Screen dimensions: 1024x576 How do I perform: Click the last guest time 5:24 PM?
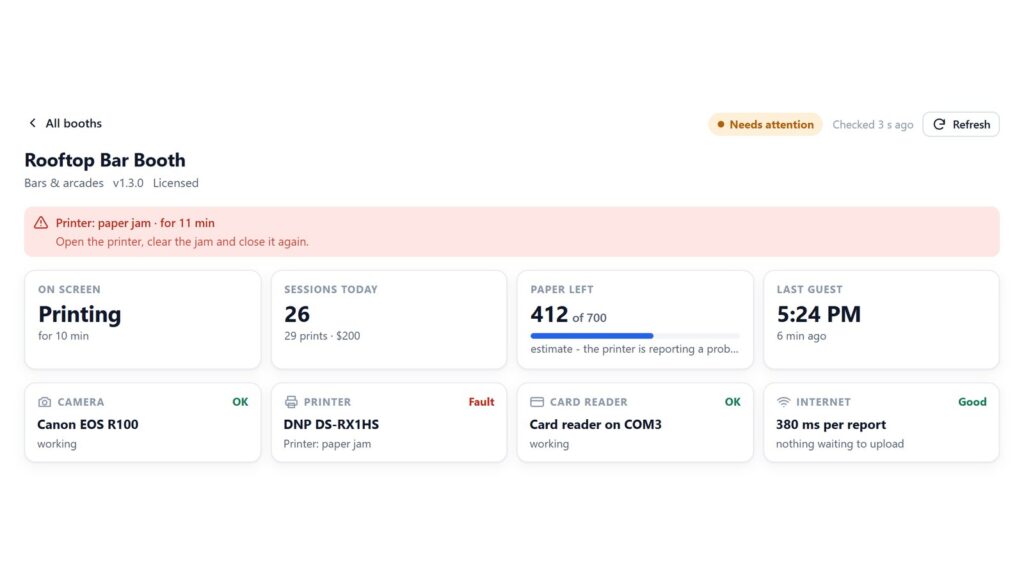pyautogui.click(x=818, y=315)
